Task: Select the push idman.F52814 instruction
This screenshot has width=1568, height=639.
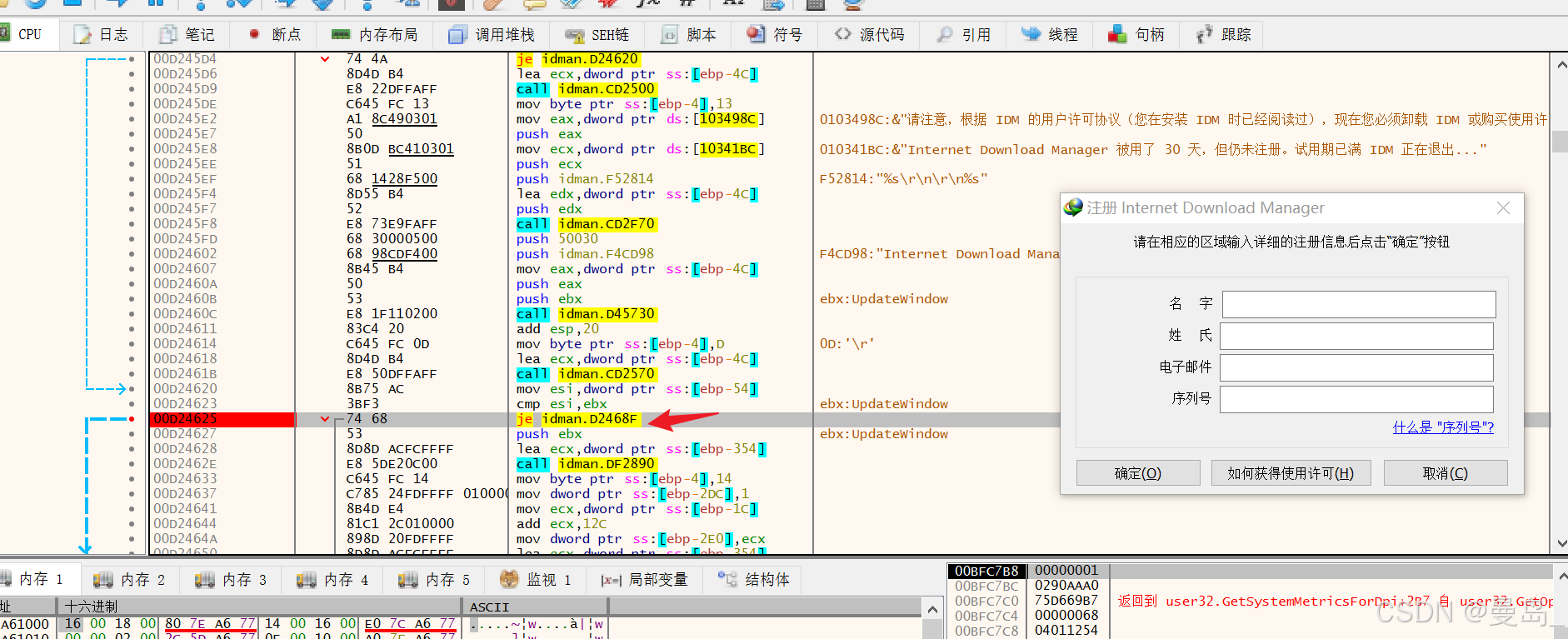Action: click(x=585, y=179)
